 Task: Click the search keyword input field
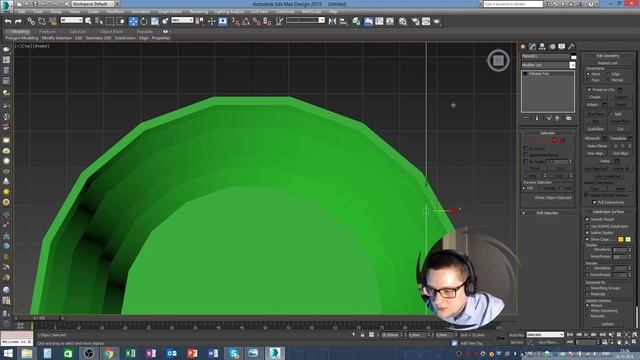click(513, 4)
